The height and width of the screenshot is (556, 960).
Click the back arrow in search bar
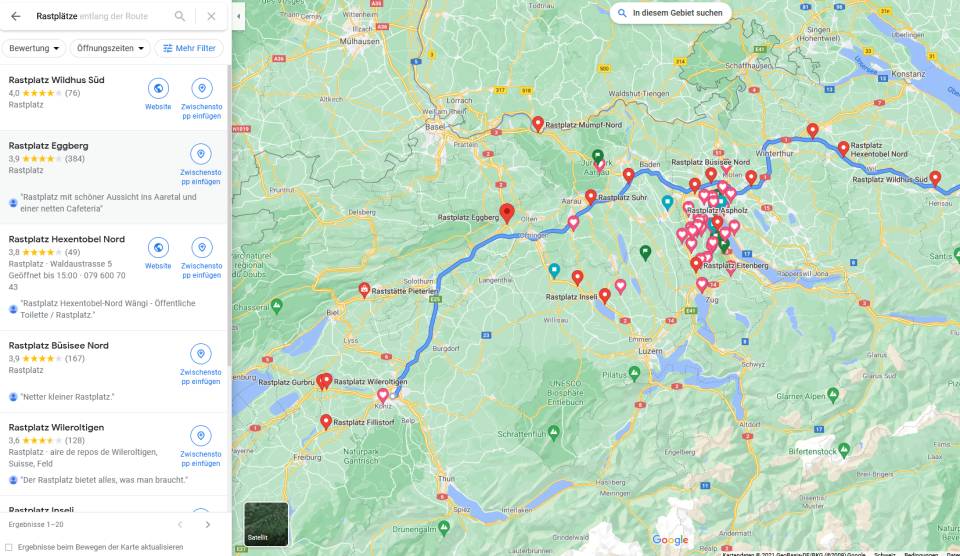[x=15, y=16]
